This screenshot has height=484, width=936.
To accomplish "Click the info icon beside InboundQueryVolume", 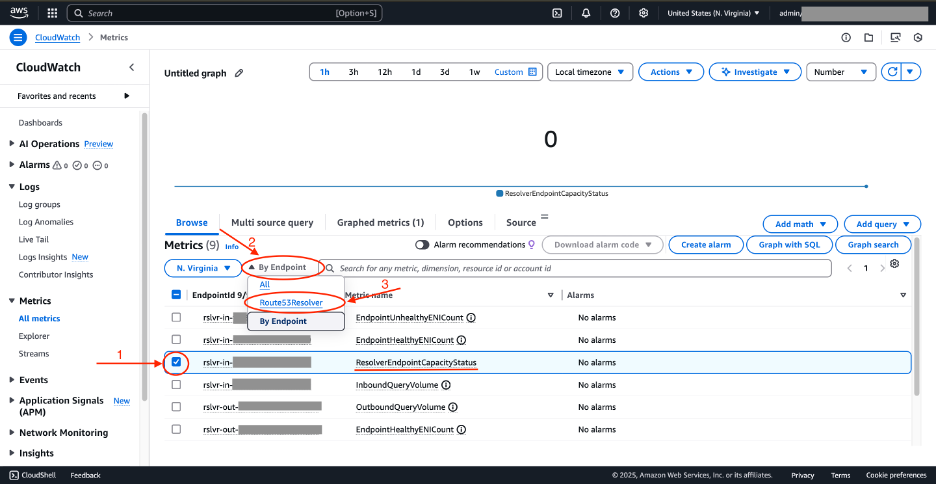I will click(x=447, y=385).
